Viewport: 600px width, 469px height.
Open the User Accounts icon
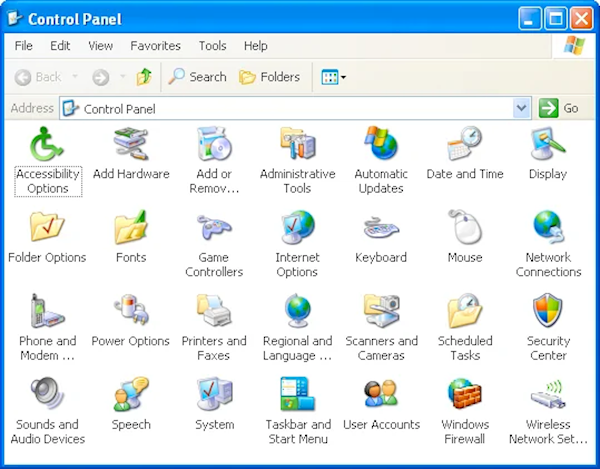[381, 396]
